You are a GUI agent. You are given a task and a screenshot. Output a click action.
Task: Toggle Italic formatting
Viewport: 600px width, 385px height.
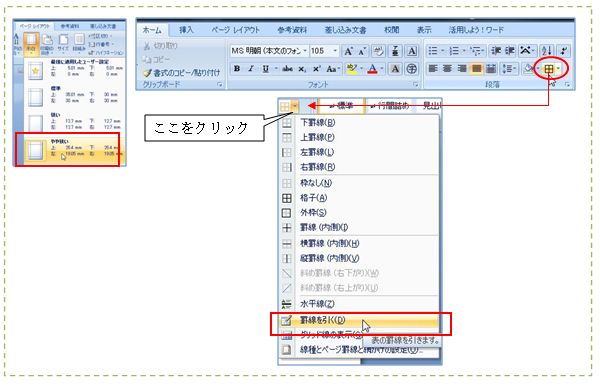(251, 69)
